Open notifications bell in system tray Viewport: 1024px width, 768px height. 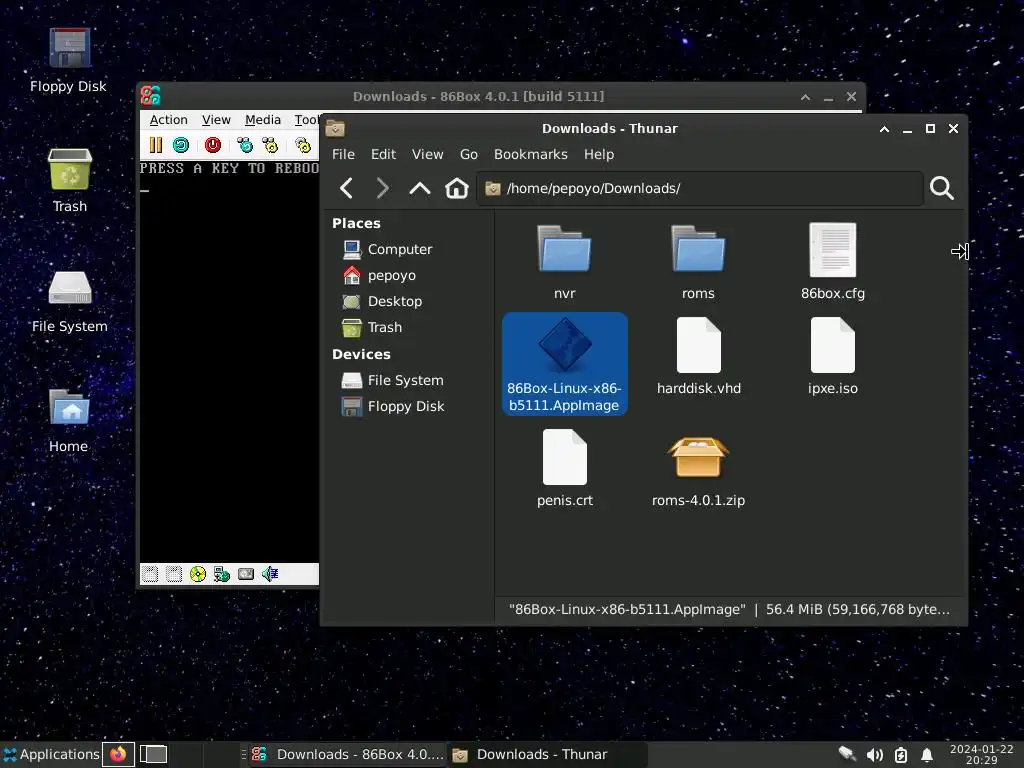coord(927,756)
